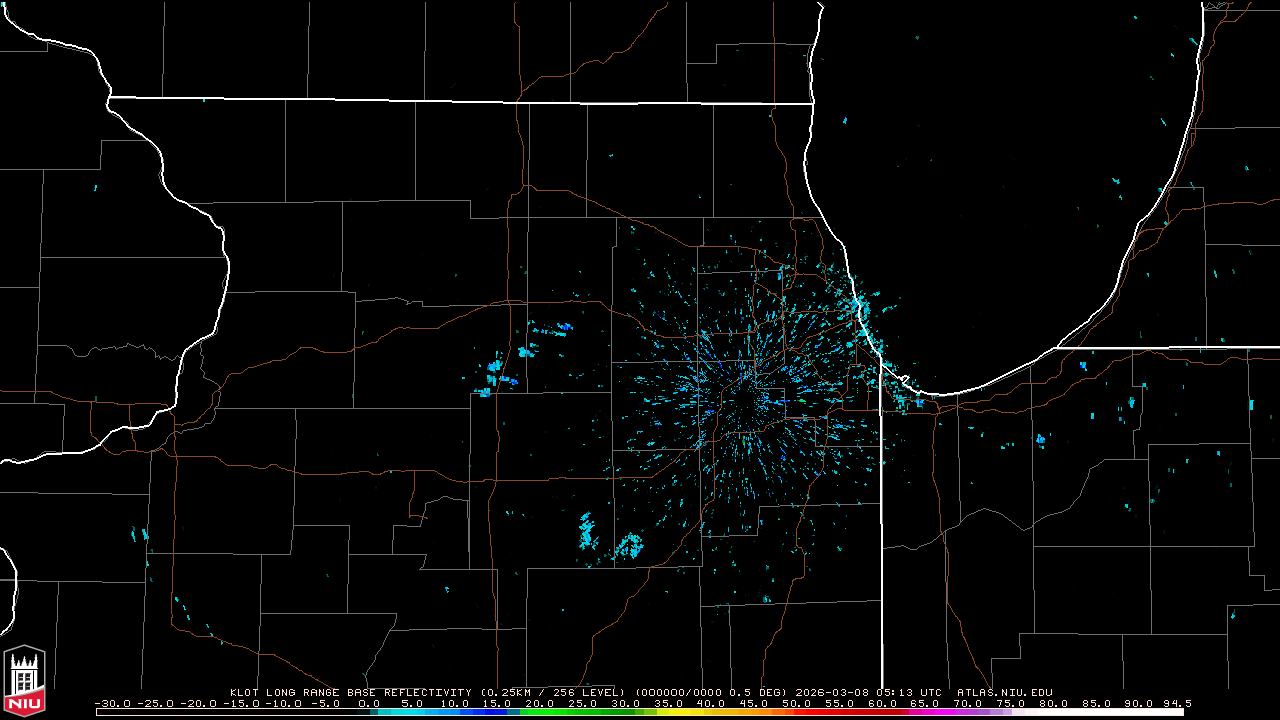Click the radar center of the KLOT sweep
Viewport: 1280px width, 720px height.
click(x=751, y=400)
